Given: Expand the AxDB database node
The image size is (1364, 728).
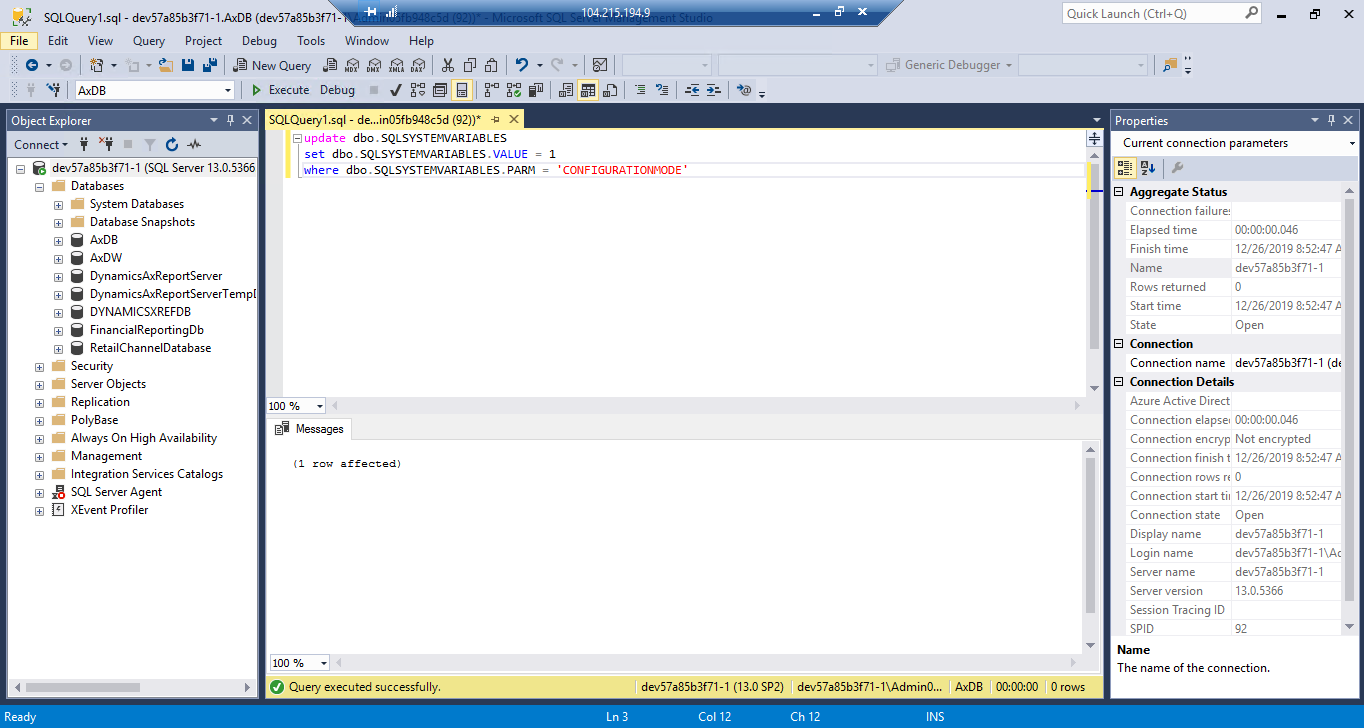Looking at the screenshot, I should point(59,240).
